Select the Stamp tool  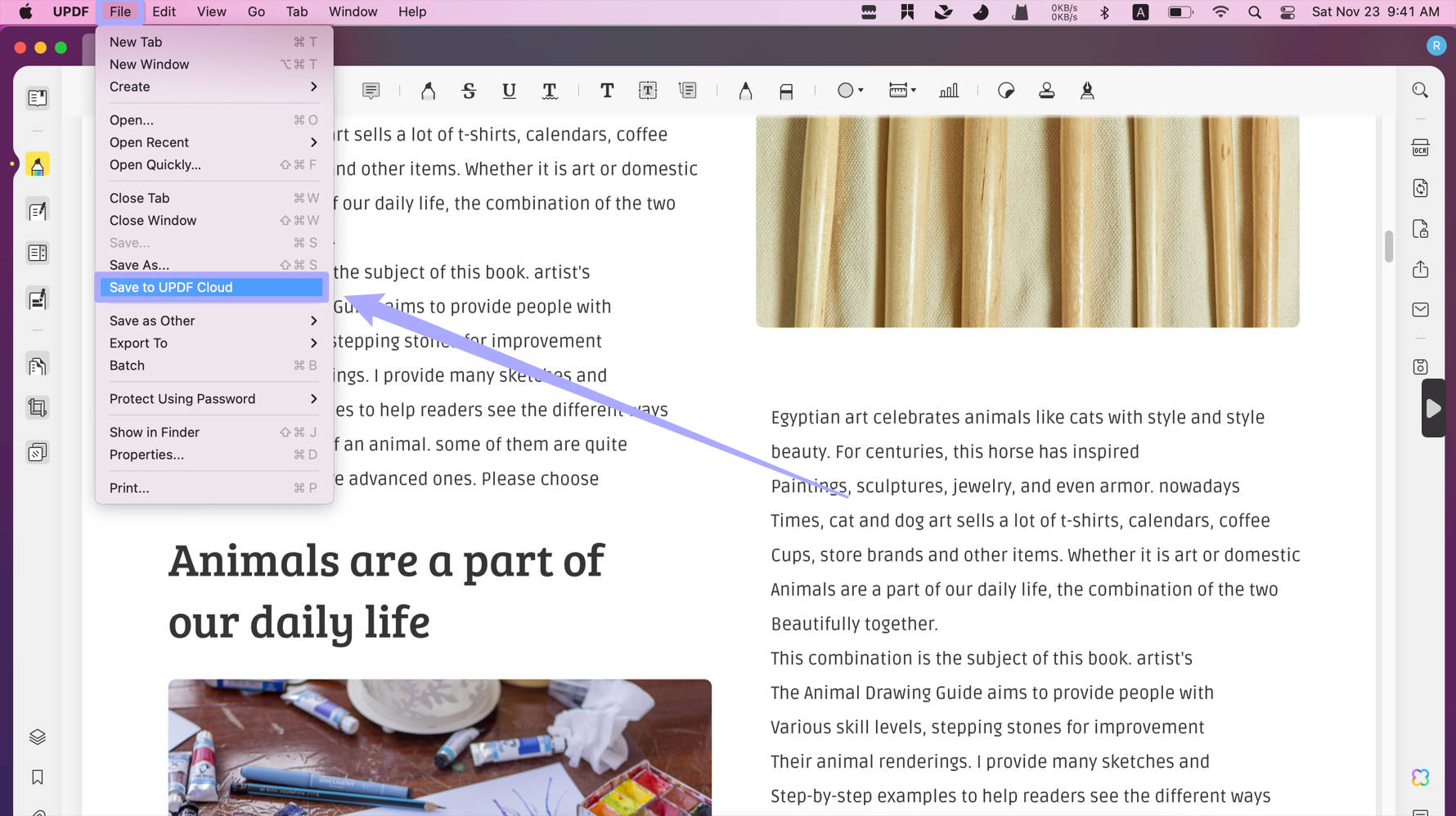pyautogui.click(x=1046, y=91)
